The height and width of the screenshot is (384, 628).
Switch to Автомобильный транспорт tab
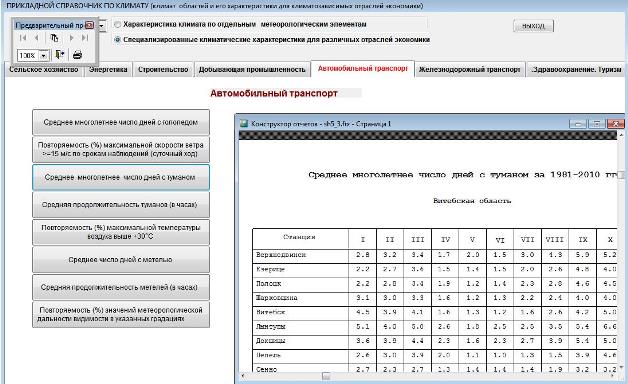[362, 68]
